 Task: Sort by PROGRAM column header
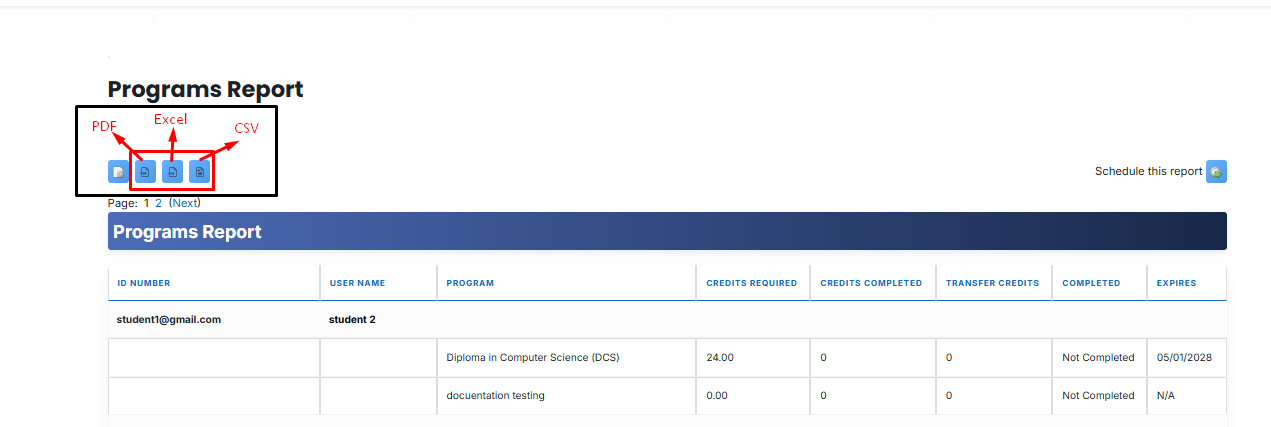tap(470, 283)
